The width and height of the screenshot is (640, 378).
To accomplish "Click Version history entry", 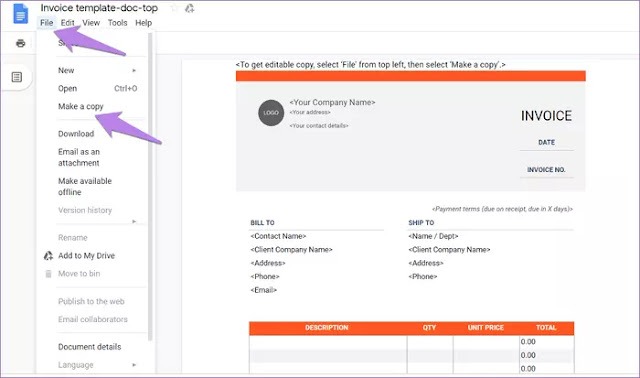I will [85, 210].
